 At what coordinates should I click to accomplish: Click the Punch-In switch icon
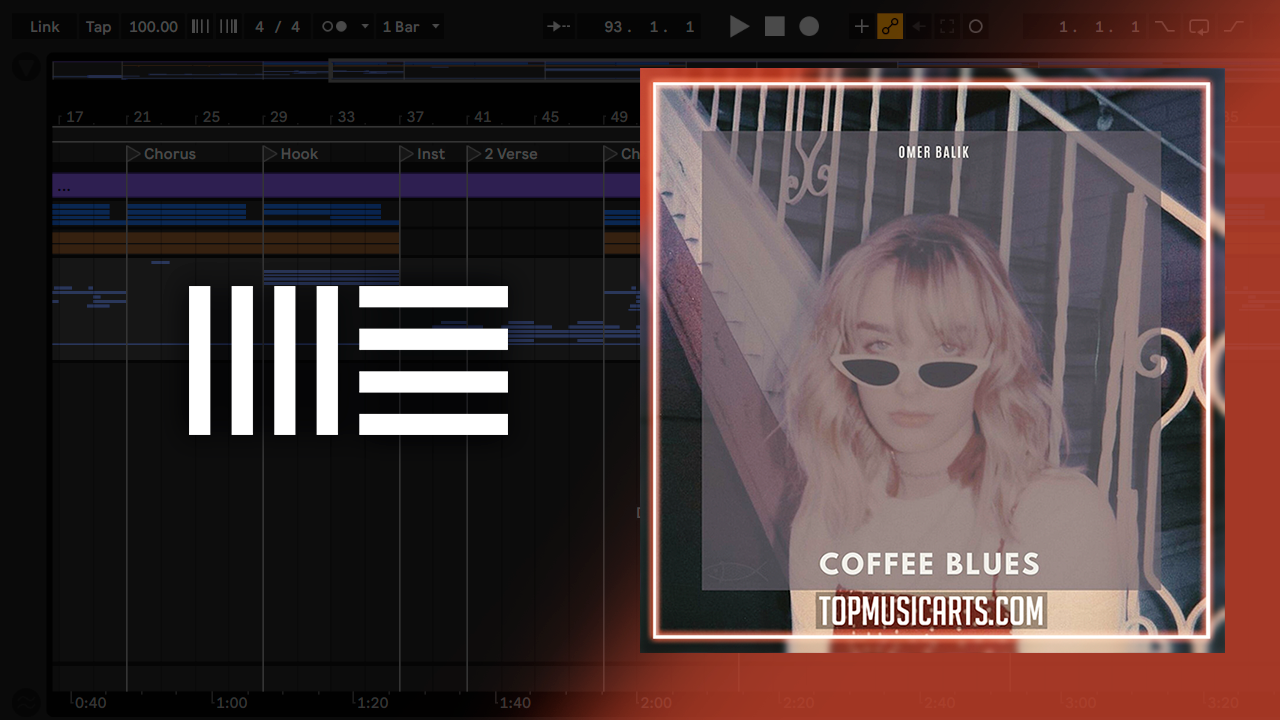point(1164,27)
